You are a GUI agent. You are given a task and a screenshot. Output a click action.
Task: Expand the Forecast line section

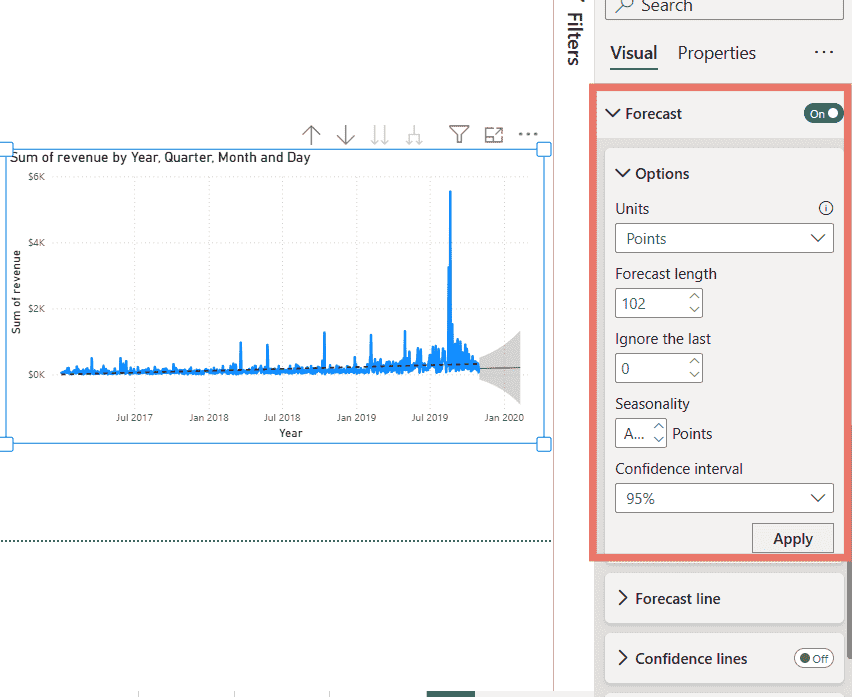[623, 598]
